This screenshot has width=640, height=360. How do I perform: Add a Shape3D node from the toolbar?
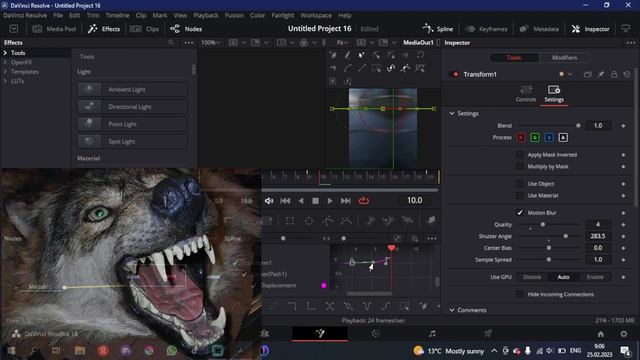(431, 221)
